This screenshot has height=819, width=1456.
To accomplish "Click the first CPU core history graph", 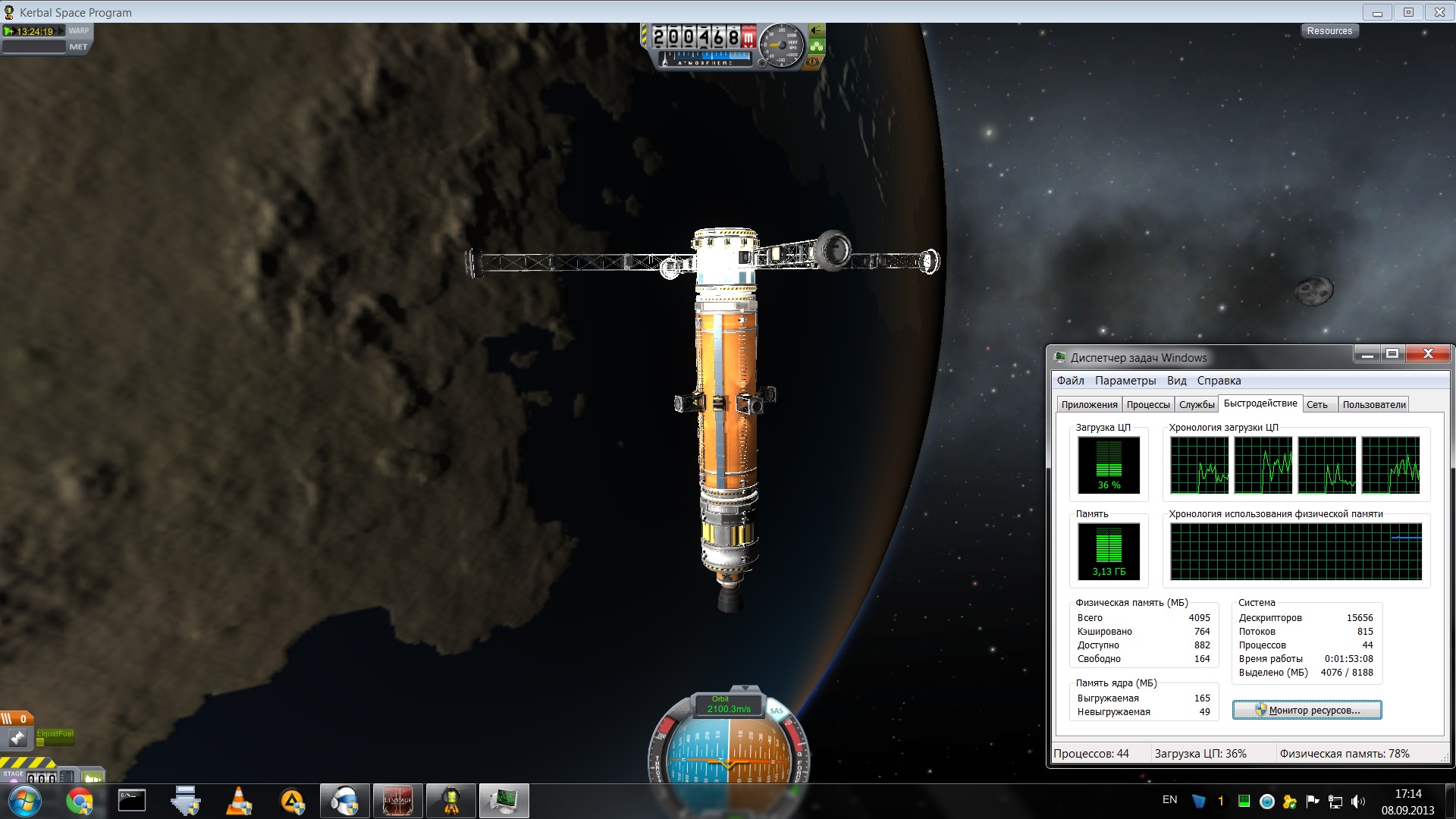I will click(x=1199, y=465).
